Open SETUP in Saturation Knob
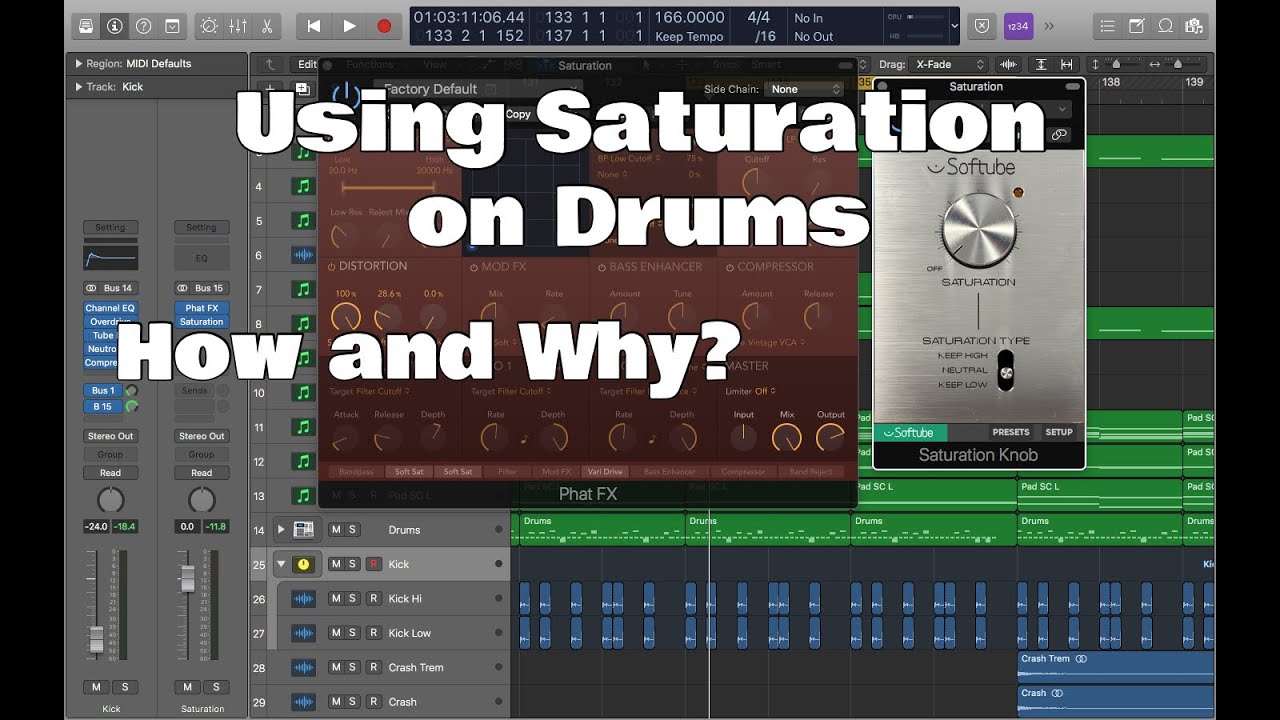 pyautogui.click(x=1059, y=432)
